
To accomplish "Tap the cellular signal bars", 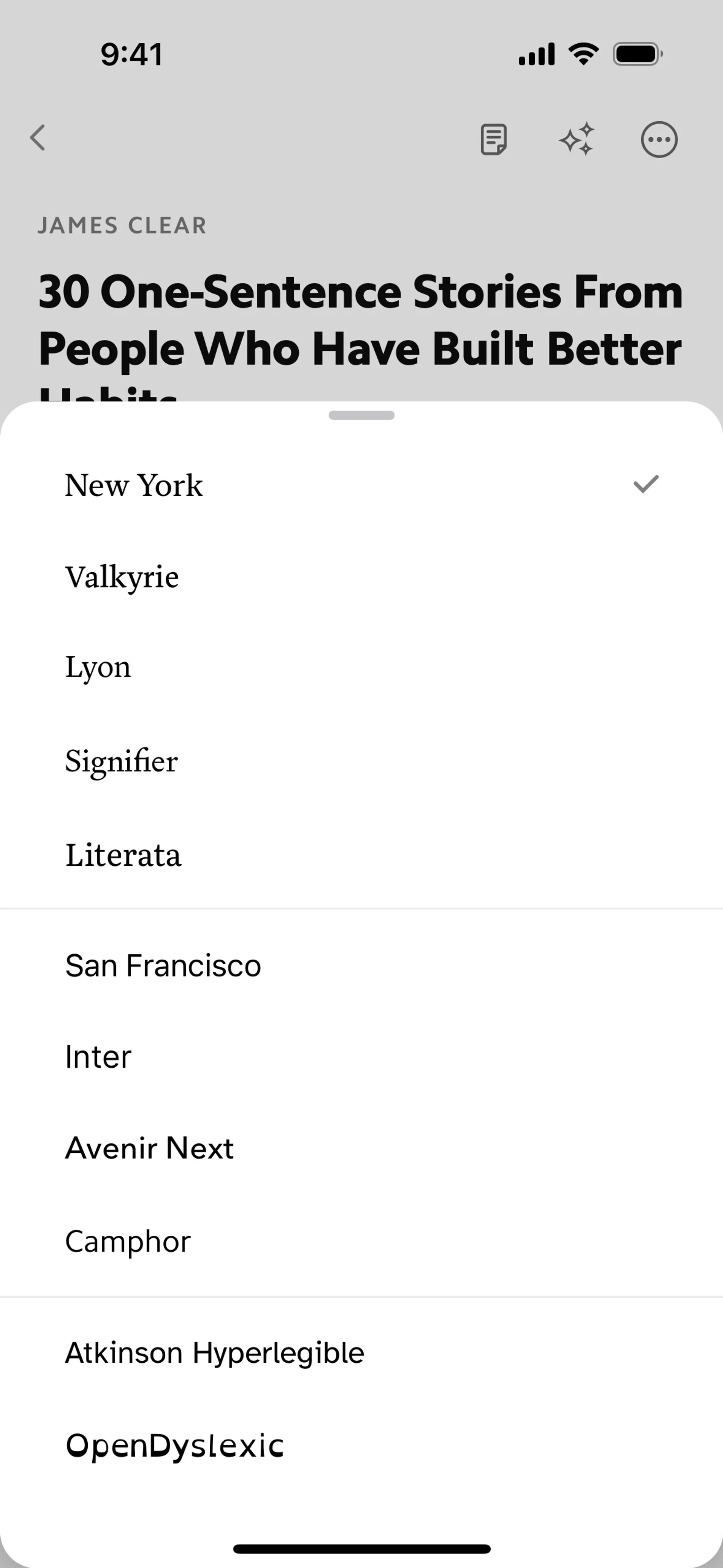I will click(x=536, y=54).
